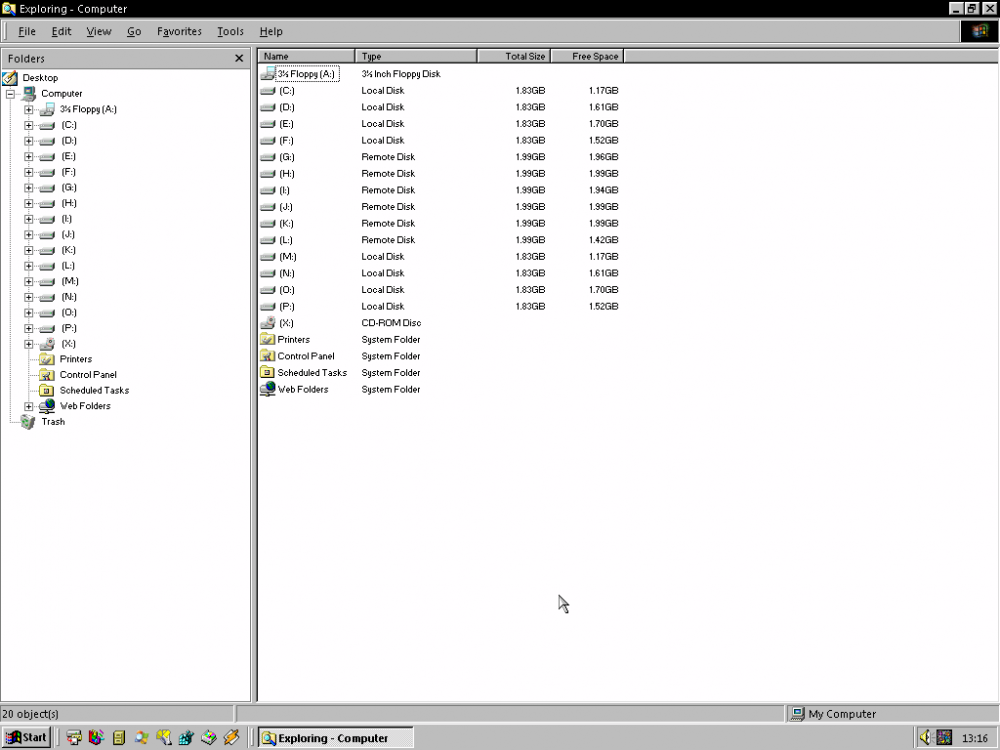Click the Start button
Viewport: 1000px width, 750px height.
26,738
